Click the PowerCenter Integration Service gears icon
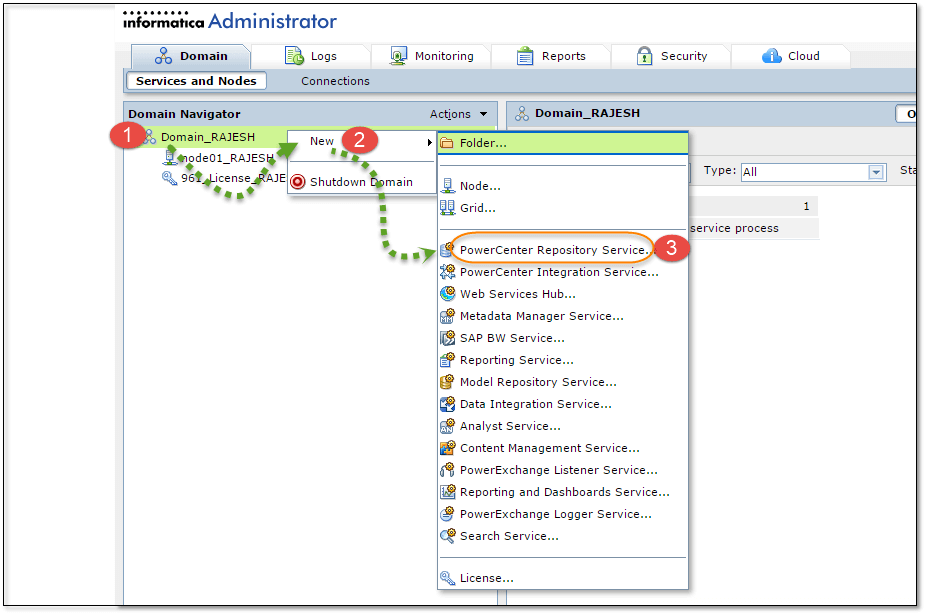The image size is (926, 615). tap(448, 271)
